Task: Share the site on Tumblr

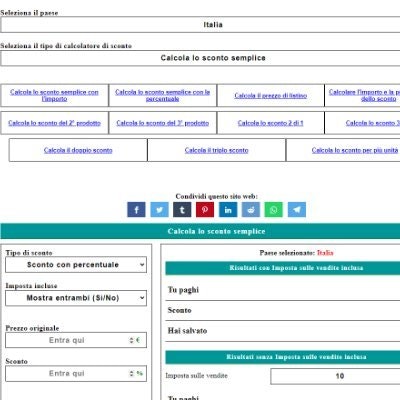Action: pos(182,210)
